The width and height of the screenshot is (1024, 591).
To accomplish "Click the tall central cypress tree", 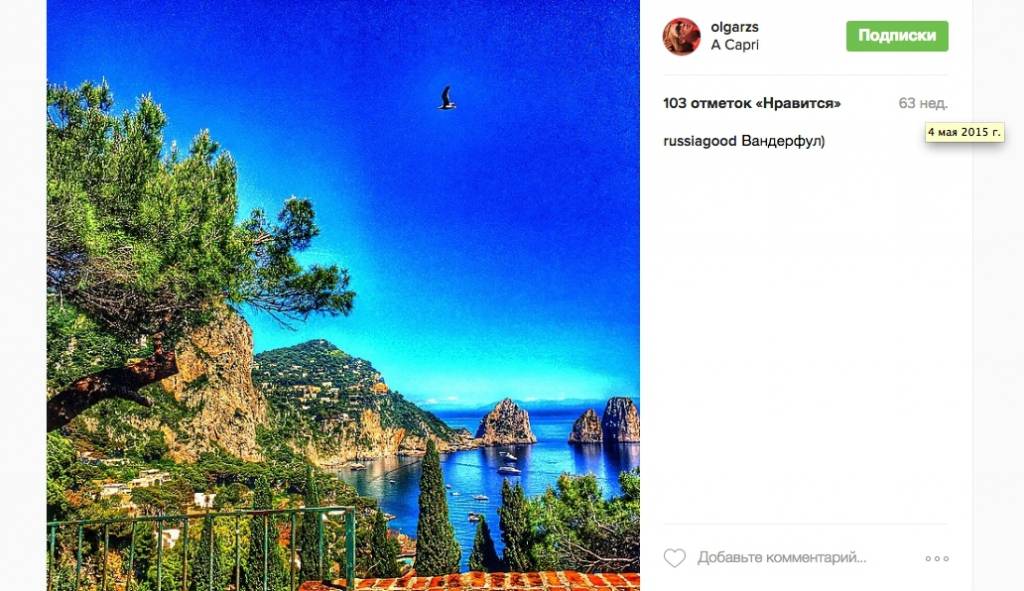I will (434, 509).
